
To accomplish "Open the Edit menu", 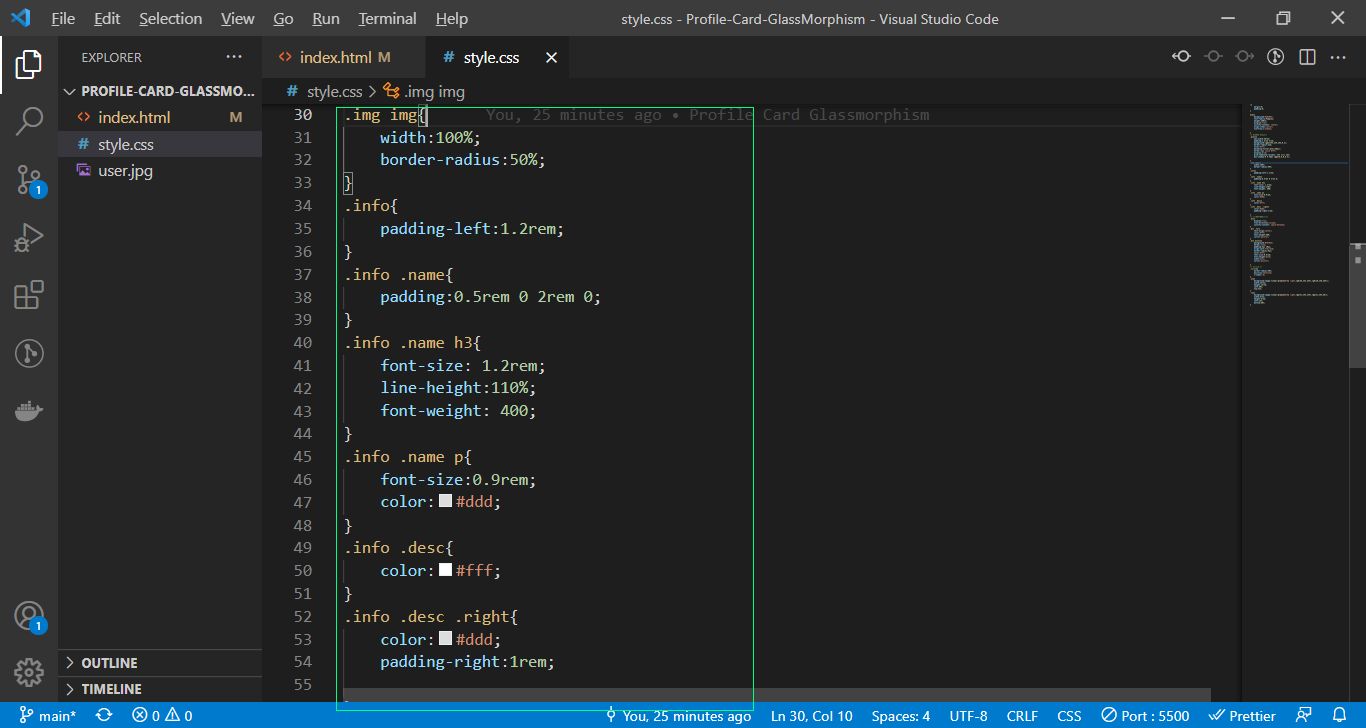I will click(107, 19).
